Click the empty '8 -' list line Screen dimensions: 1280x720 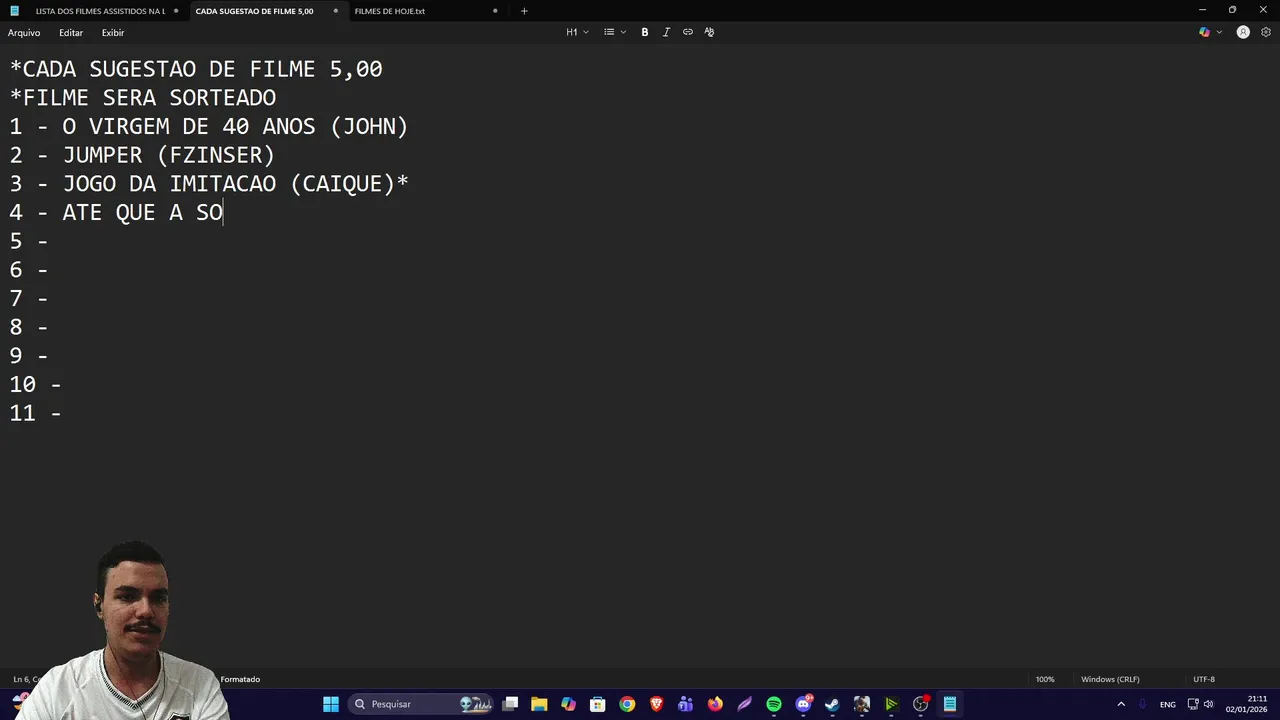(x=29, y=327)
